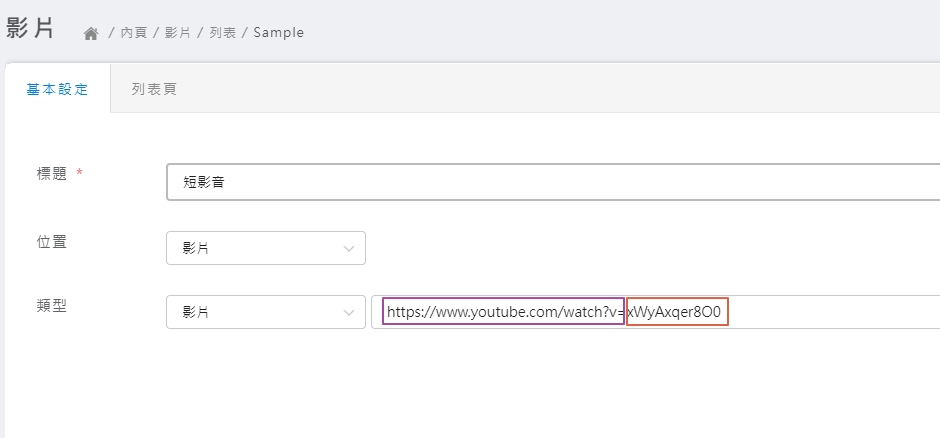
Task: Click the Sample breadcrumb item
Action: (x=278, y=33)
